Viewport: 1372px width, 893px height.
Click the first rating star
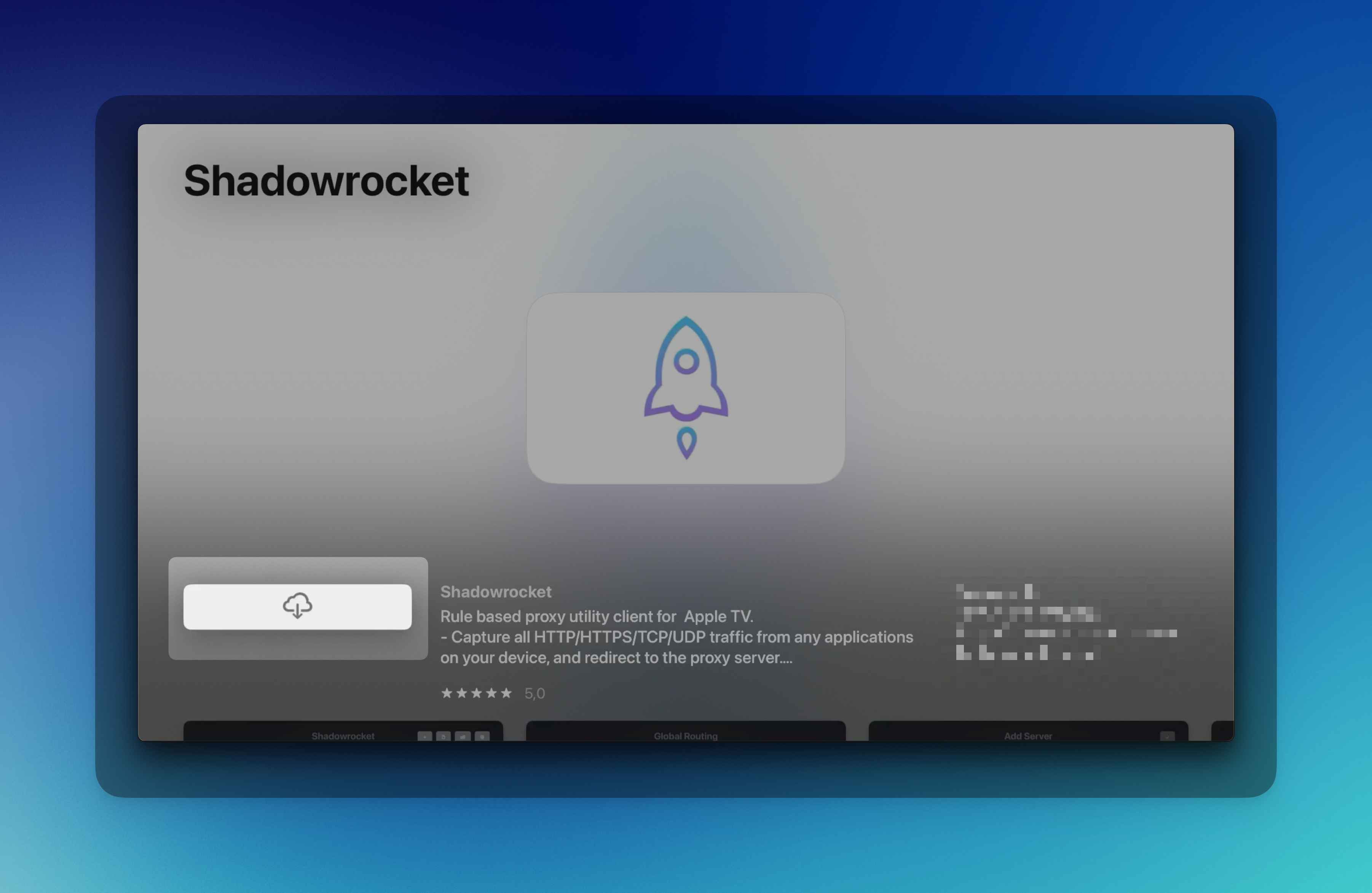pos(446,693)
